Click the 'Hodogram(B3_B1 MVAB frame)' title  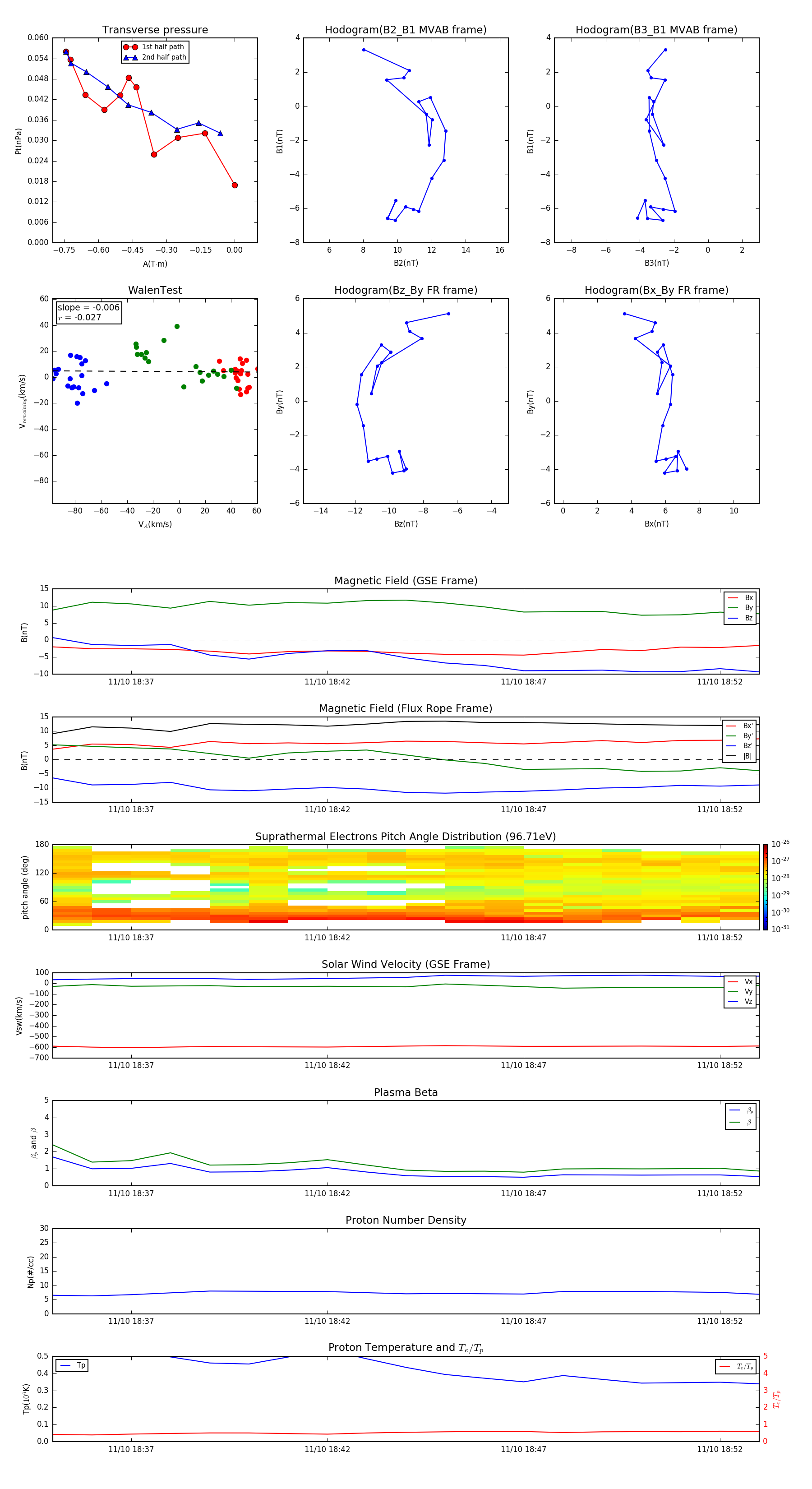tap(656, 29)
